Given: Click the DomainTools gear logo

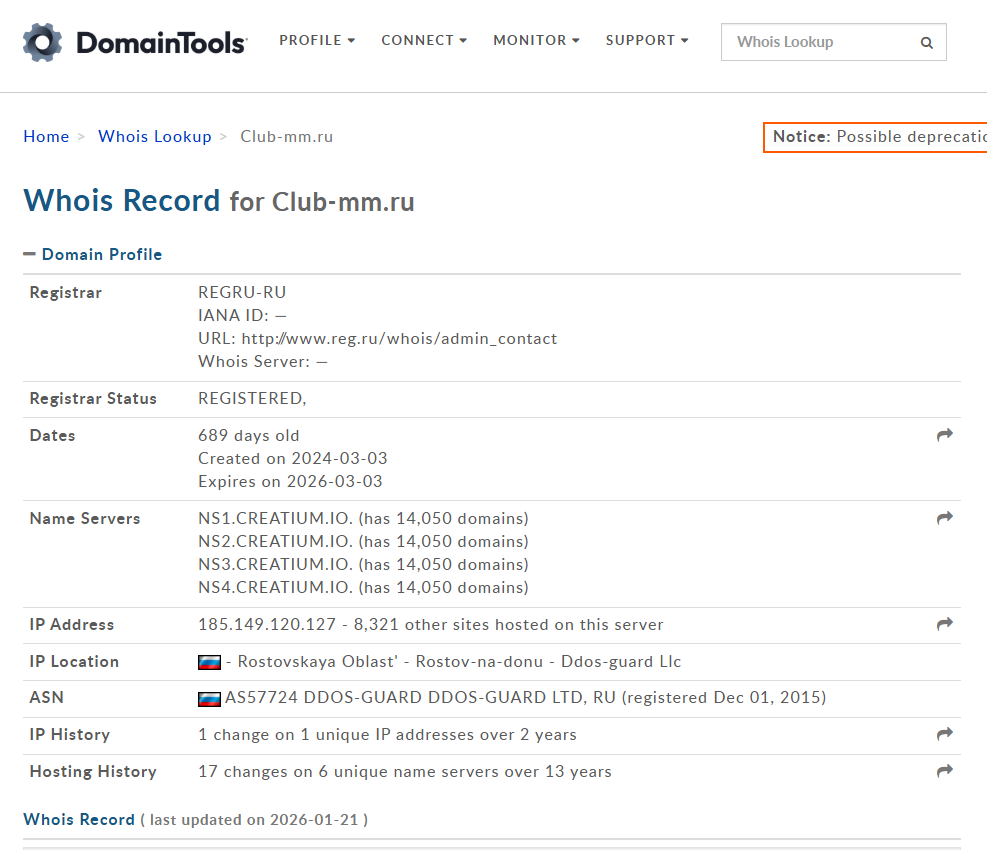Looking at the screenshot, I should coord(43,42).
